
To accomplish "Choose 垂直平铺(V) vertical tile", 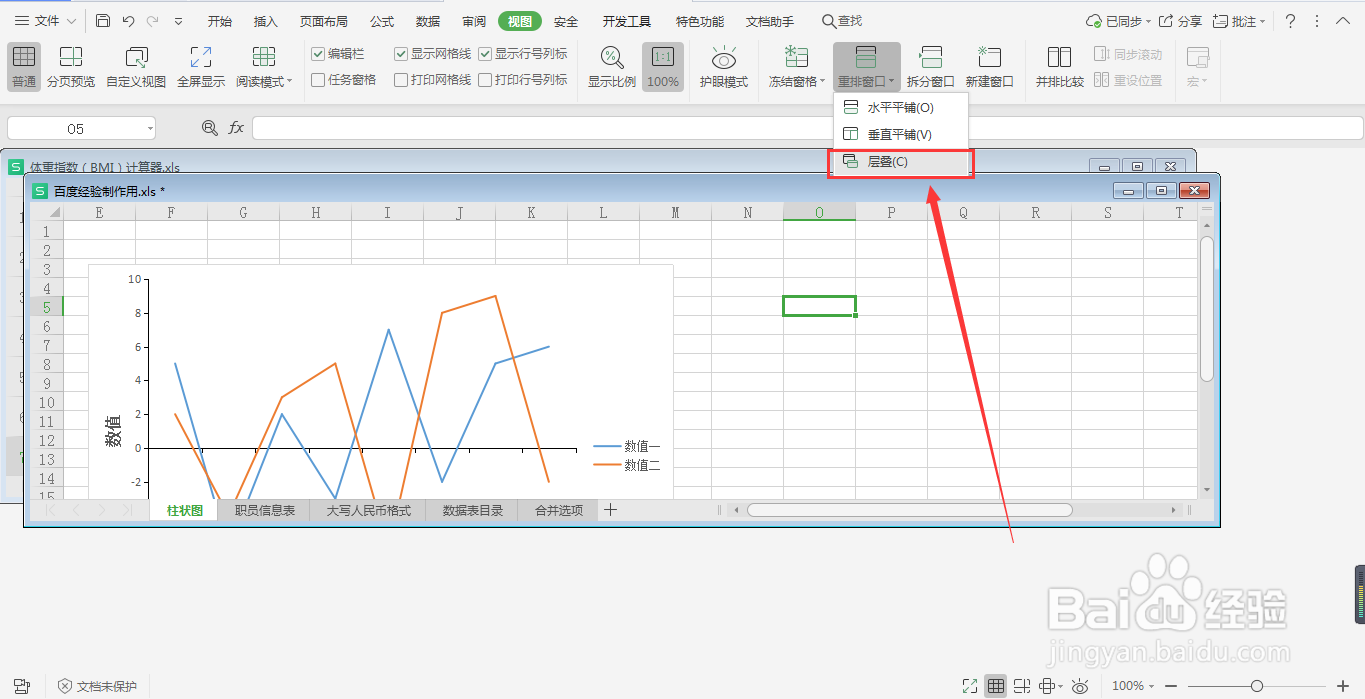I will pos(901,134).
